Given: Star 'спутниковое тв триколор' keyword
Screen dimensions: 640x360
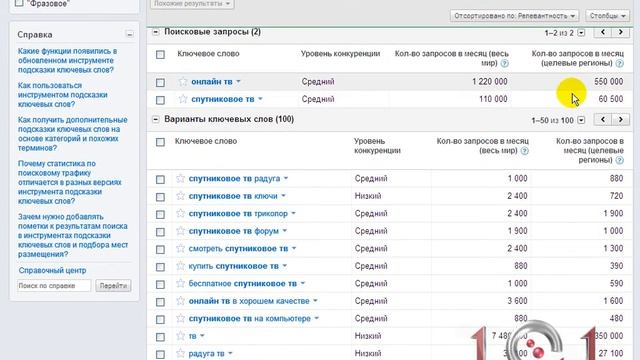Looking at the screenshot, I should 180,213.
